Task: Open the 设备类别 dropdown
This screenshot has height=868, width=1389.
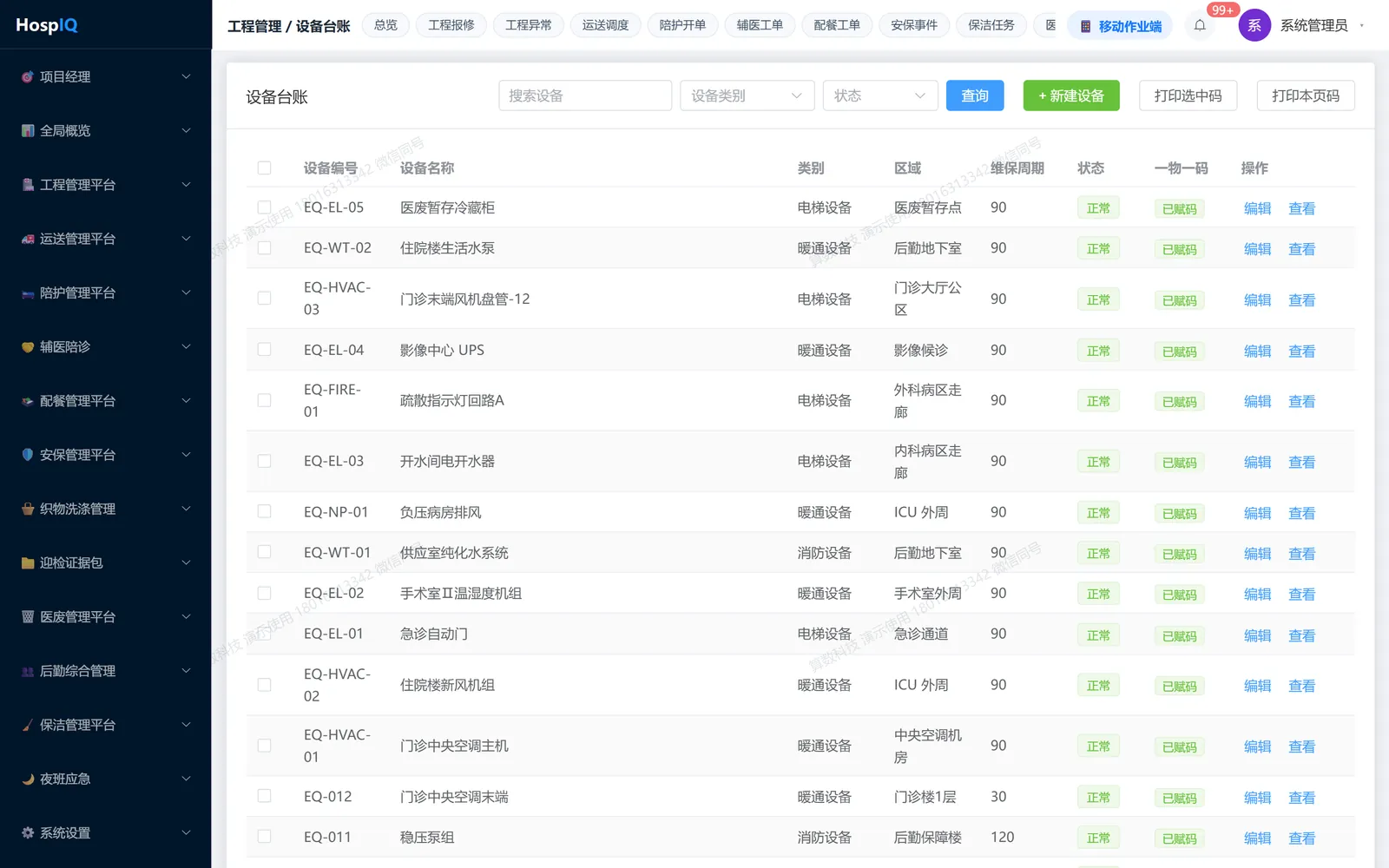Action: pos(747,95)
